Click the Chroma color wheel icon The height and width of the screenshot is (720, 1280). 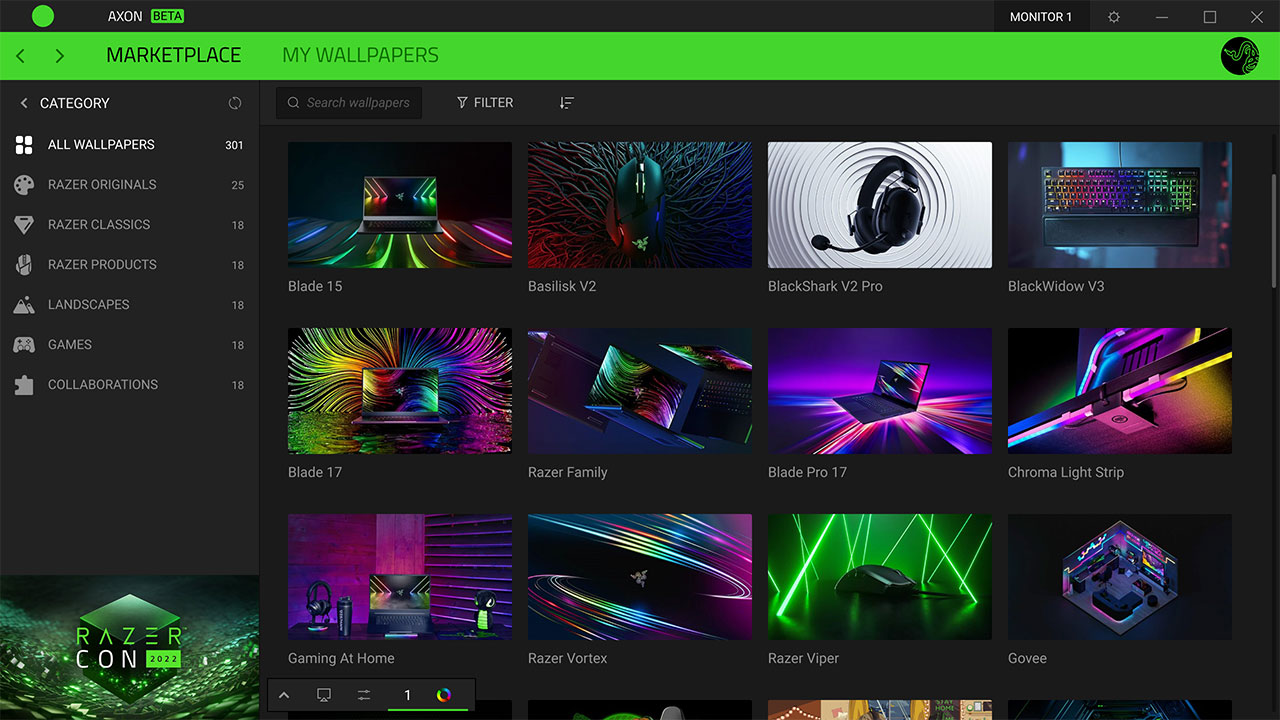(x=445, y=695)
